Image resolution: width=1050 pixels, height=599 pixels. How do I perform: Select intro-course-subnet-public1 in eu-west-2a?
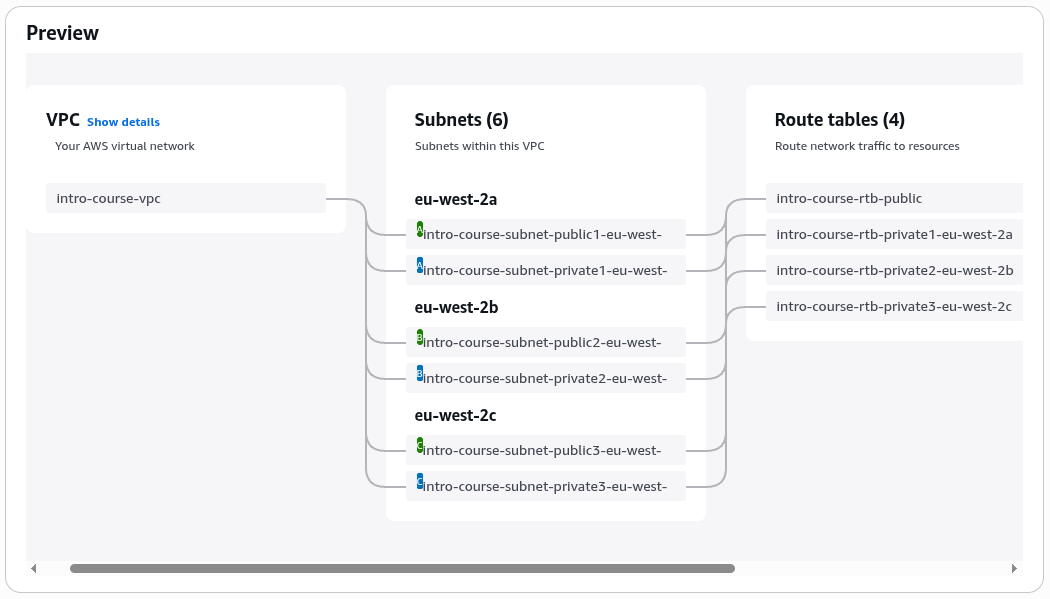tap(545, 233)
